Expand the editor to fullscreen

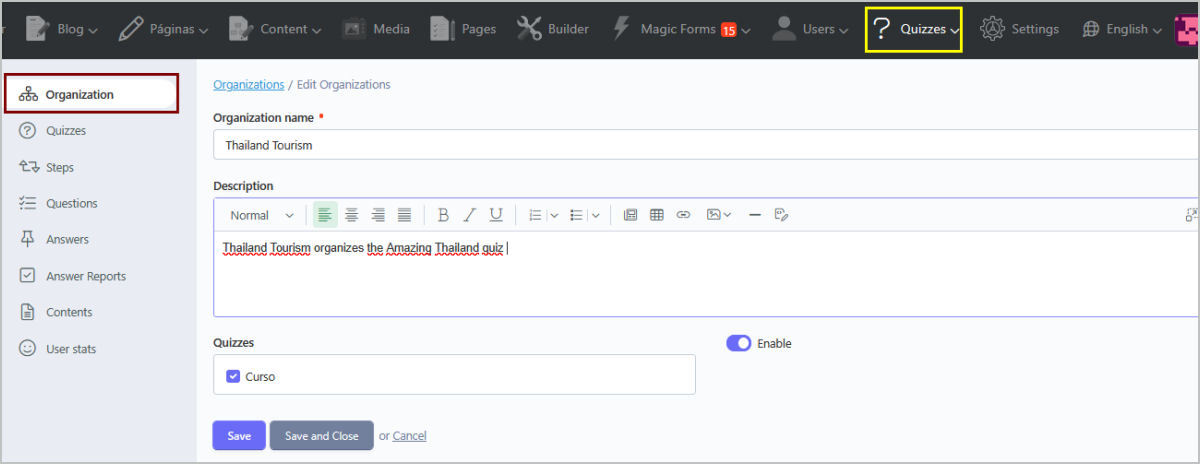coord(1191,214)
